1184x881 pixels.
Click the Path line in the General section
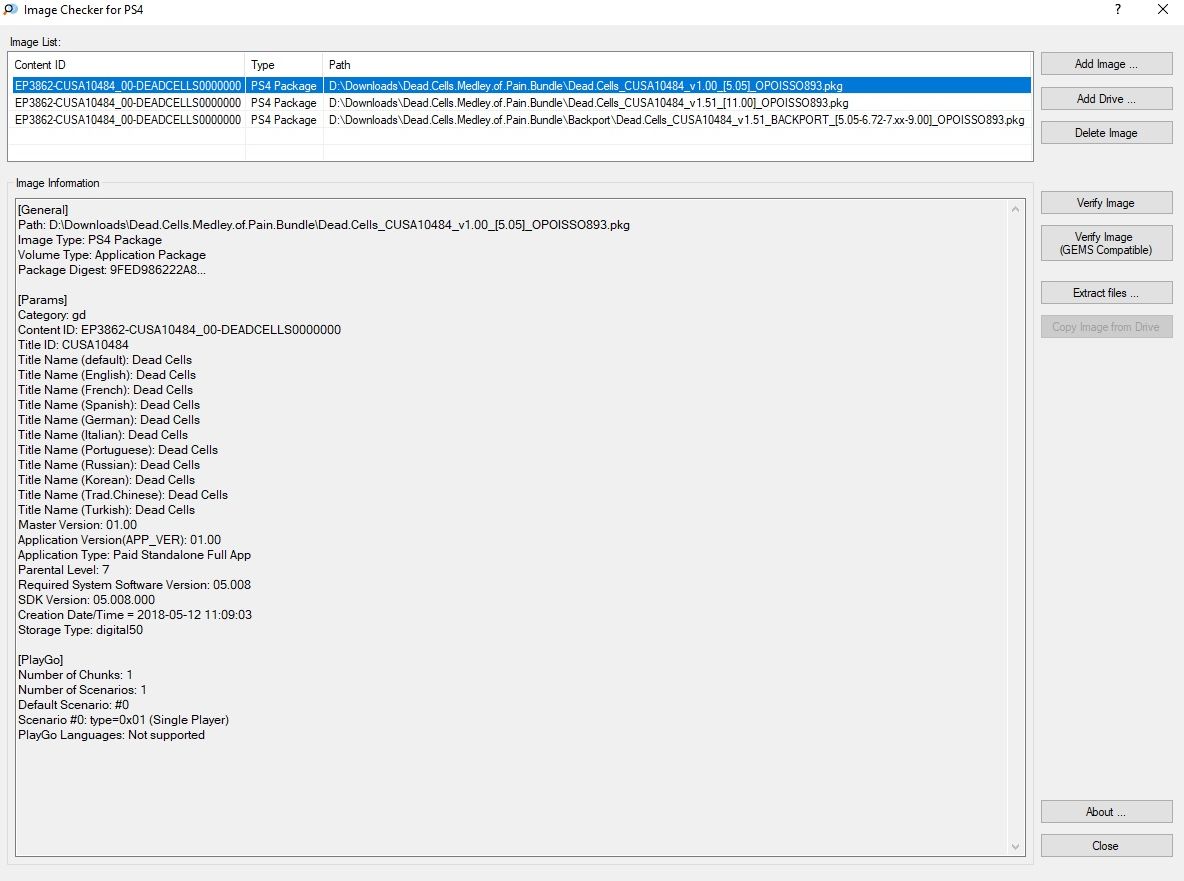(324, 225)
